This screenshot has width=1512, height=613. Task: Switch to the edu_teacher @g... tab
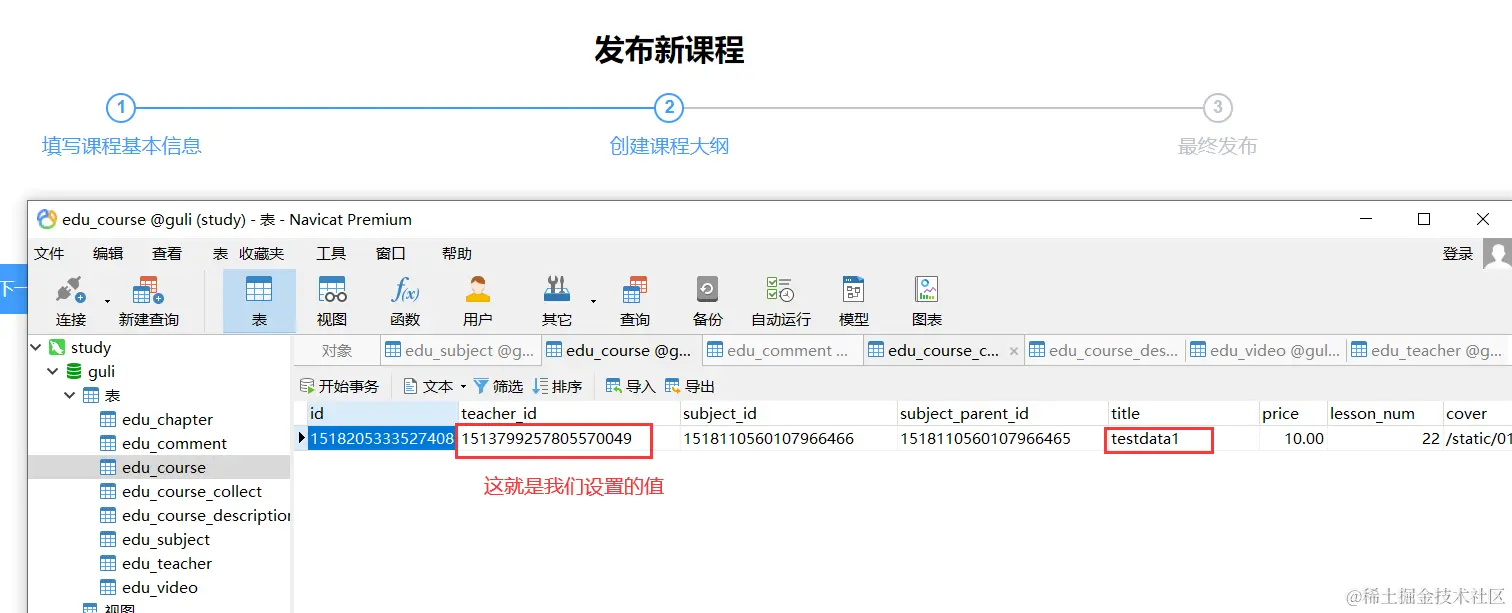(x=1427, y=351)
